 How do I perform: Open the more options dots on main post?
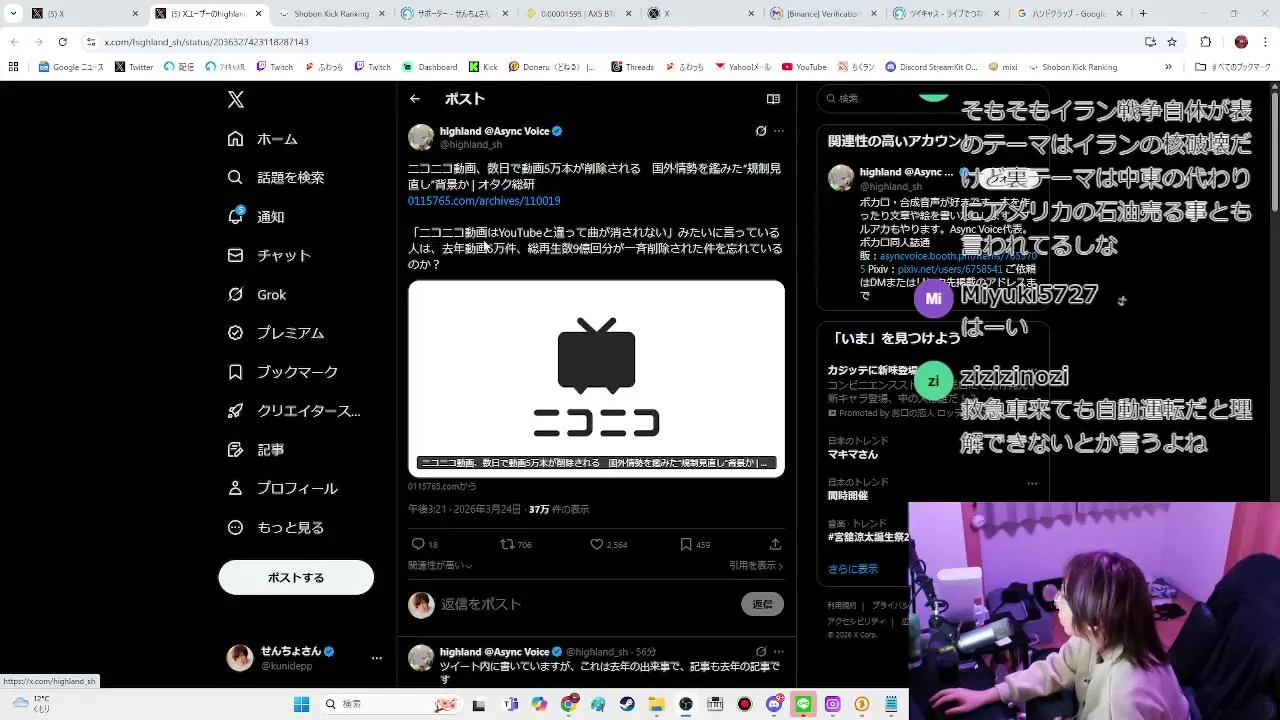click(x=779, y=131)
